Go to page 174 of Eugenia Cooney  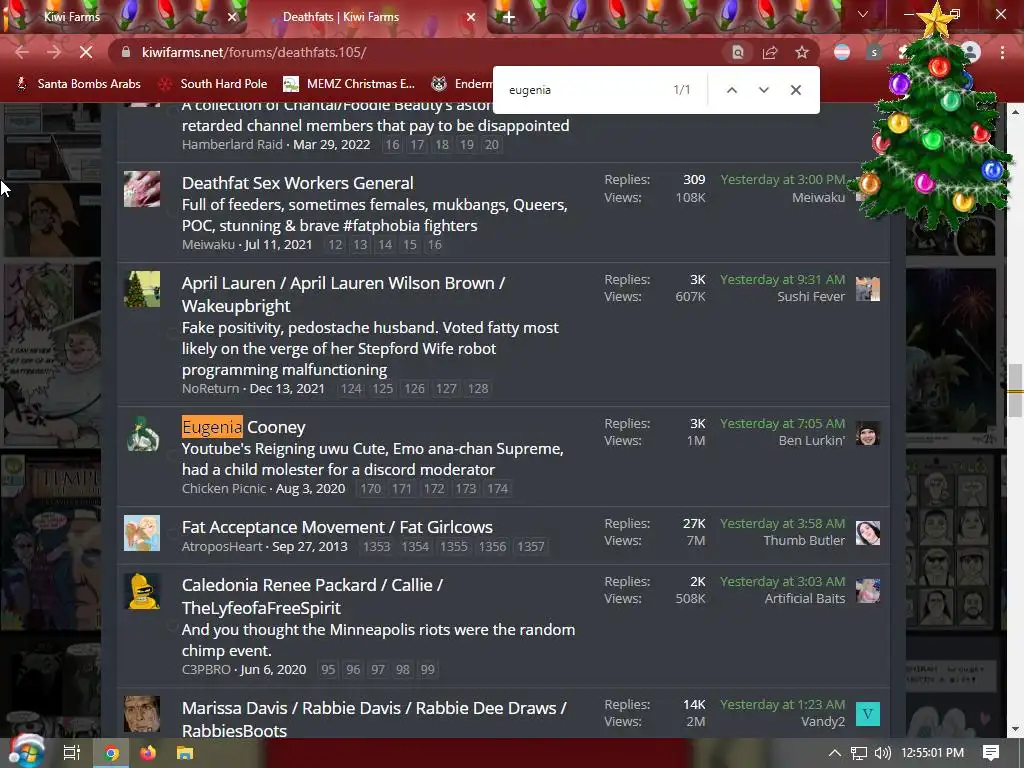click(497, 488)
